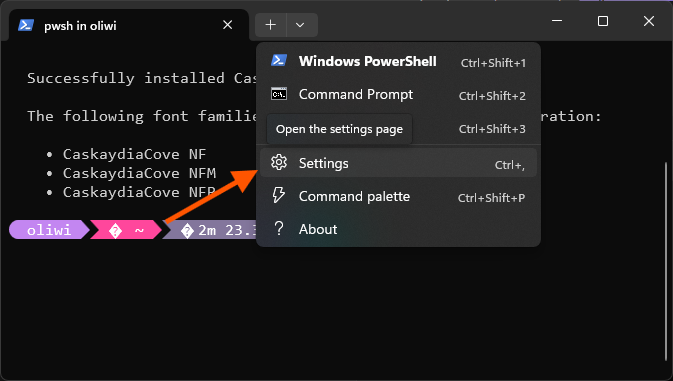673x381 pixels.
Task: Maximize the terminal window
Action: pos(603,21)
